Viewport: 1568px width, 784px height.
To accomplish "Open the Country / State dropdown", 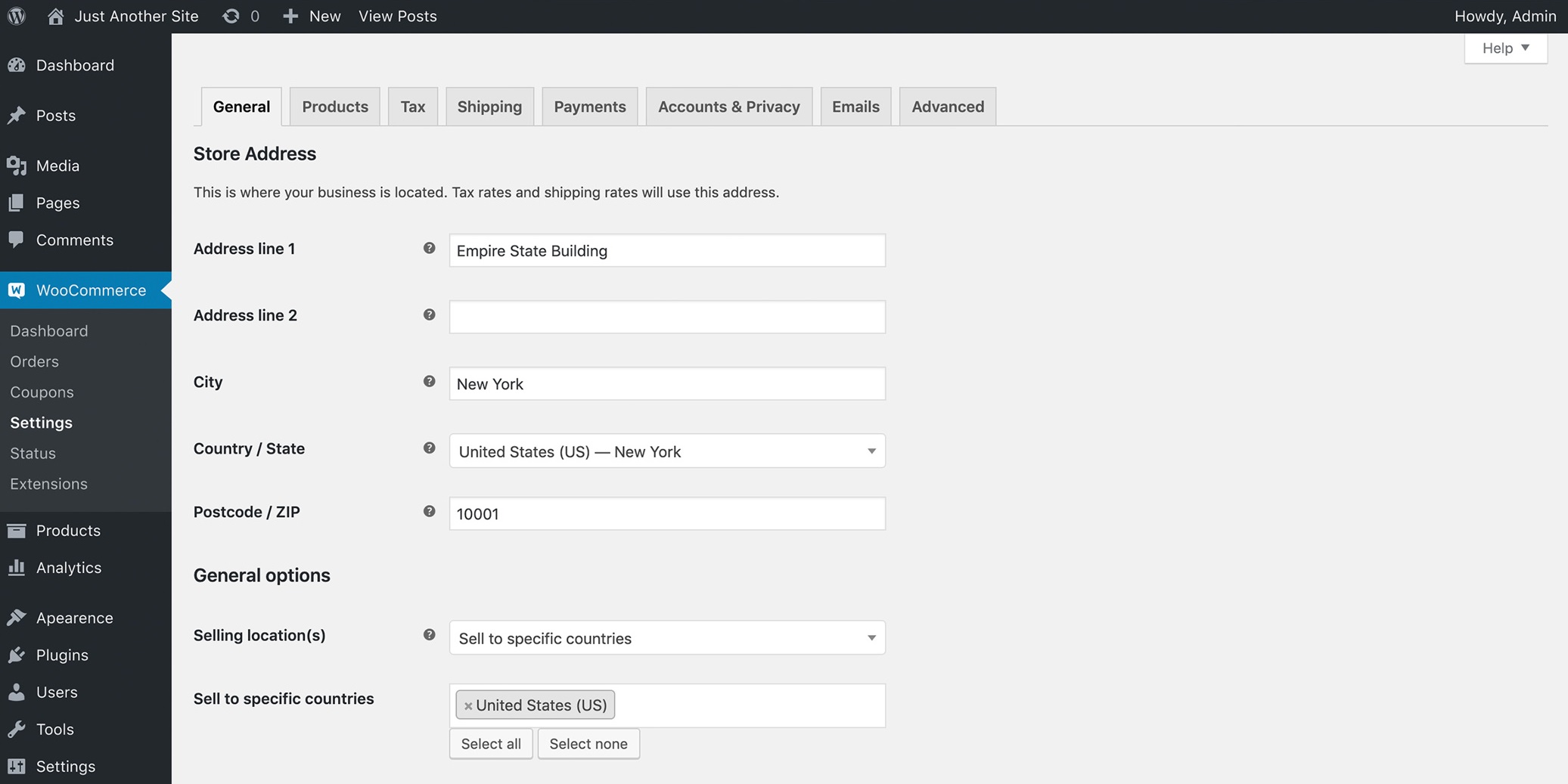I will [666, 451].
